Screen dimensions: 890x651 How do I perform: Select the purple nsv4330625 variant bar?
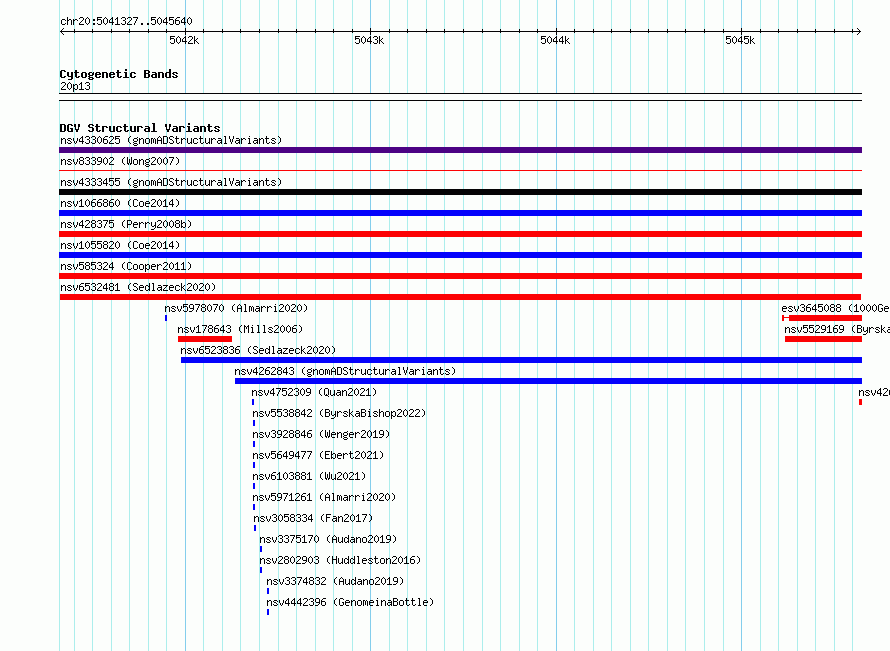point(460,150)
